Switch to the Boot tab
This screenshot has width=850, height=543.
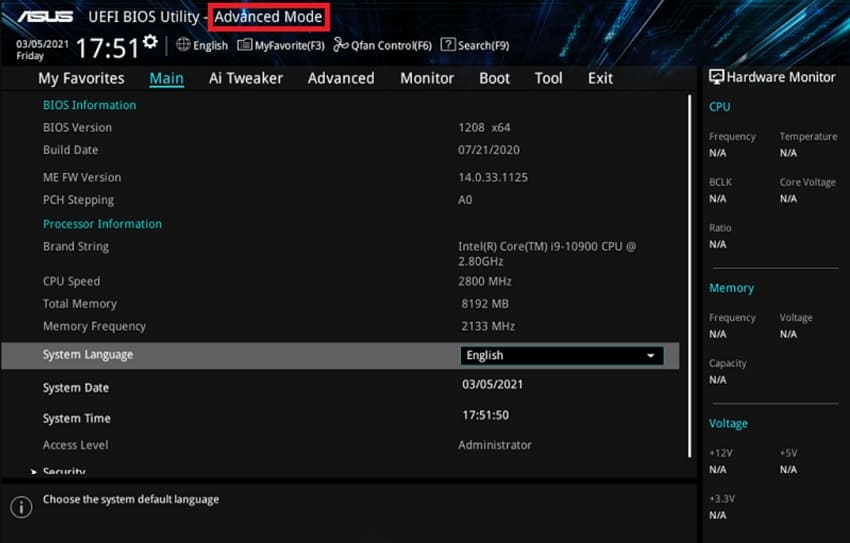pos(494,79)
